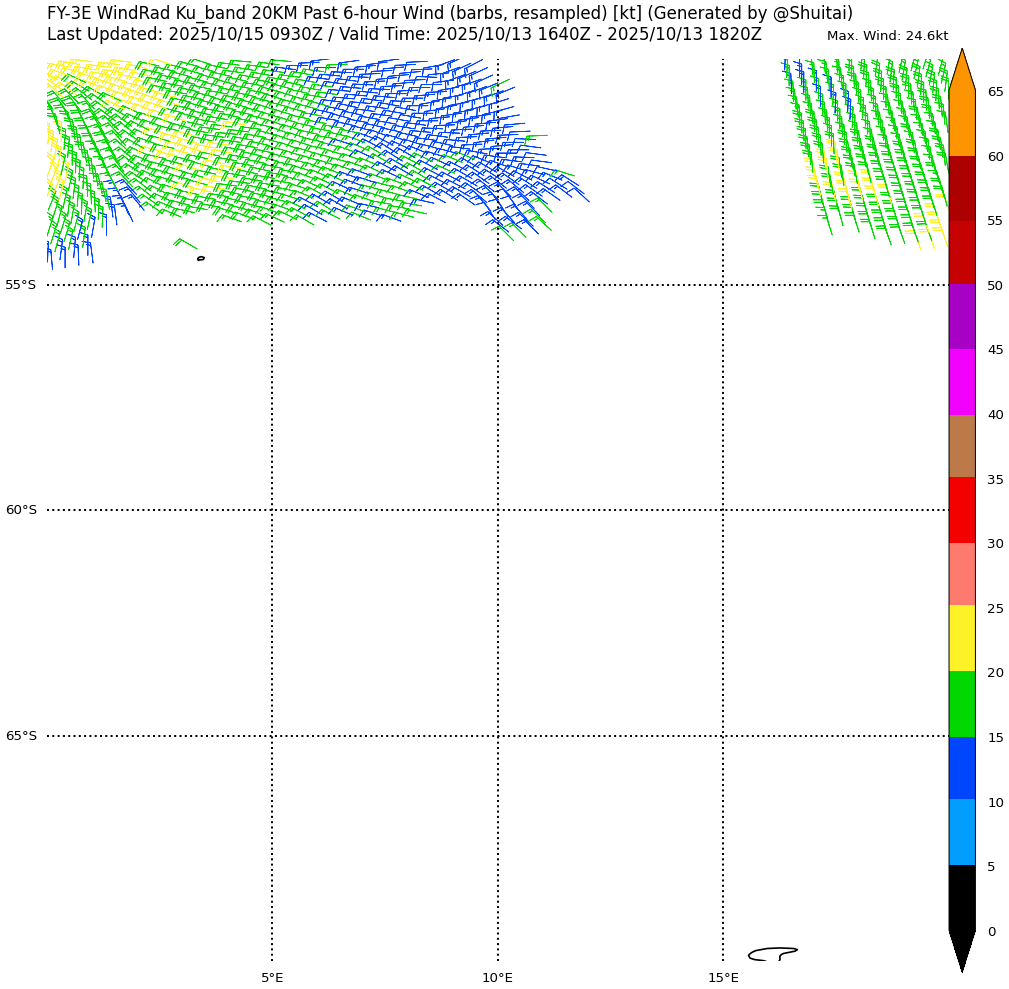The width and height of the screenshot is (1009, 989).
Task: Click the salmon 25-30 kt colorbar segment
Action: [x=961, y=574]
